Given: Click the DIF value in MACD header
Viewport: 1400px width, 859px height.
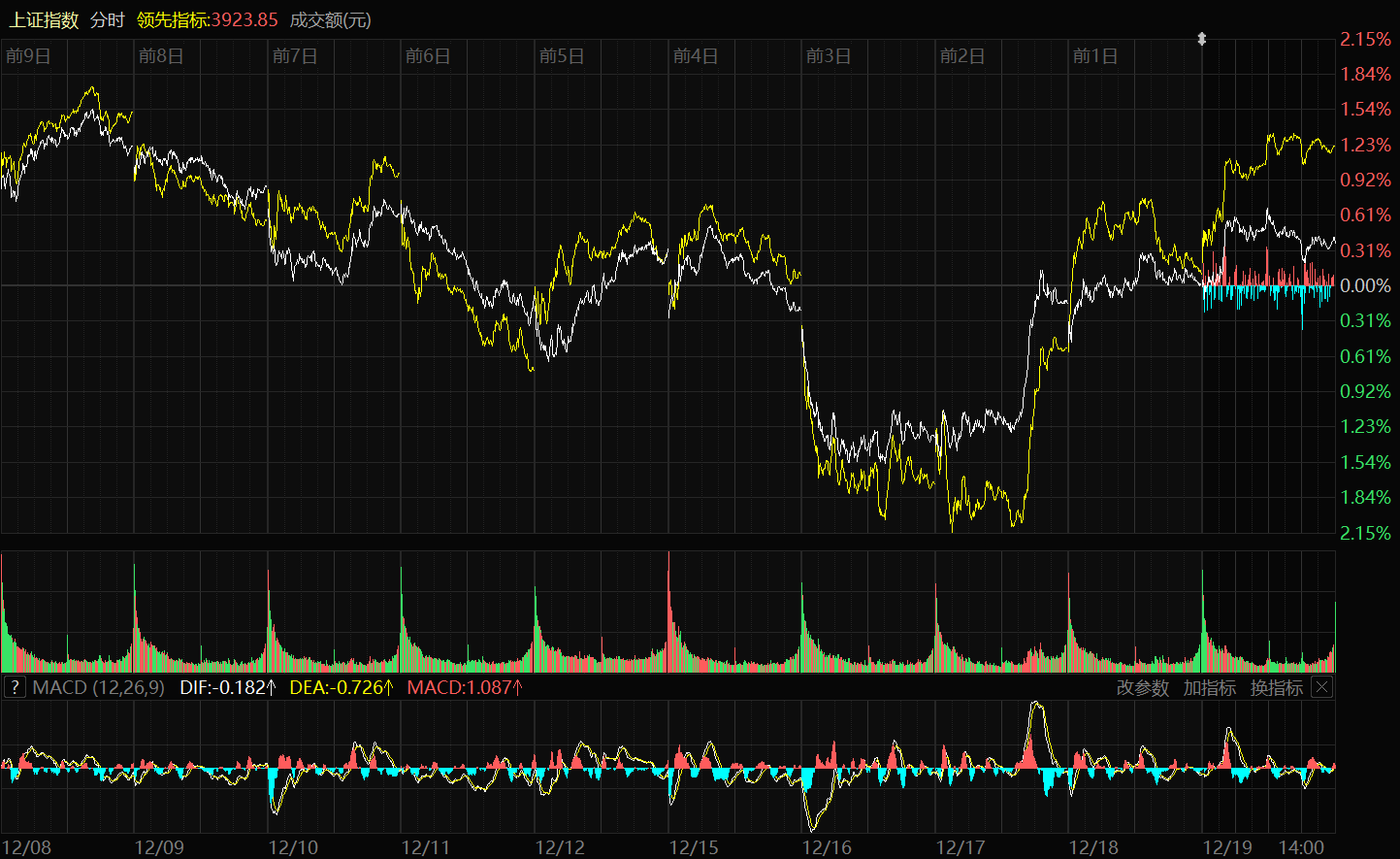Looking at the screenshot, I should (x=228, y=688).
